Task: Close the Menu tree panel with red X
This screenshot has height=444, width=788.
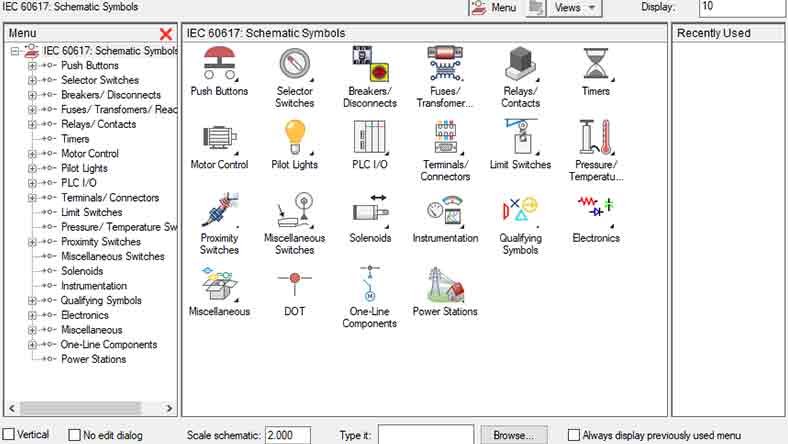Action: tap(165, 34)
